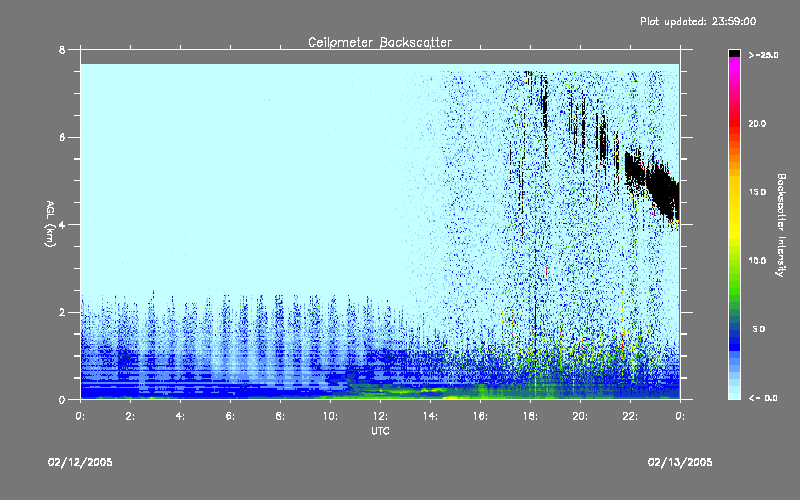
Task: Click the x-axis tick label '4:'
Action: [x=180, y=416]
